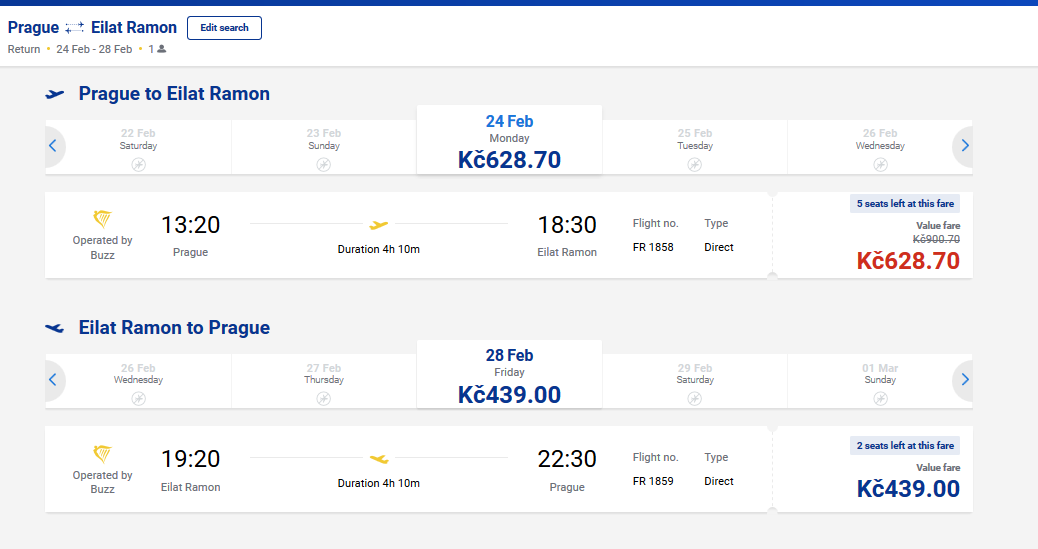This screenshot has height=549, width=1038.
Task: Click the passenger icon next to 1
Action: (x=162, y=49)
